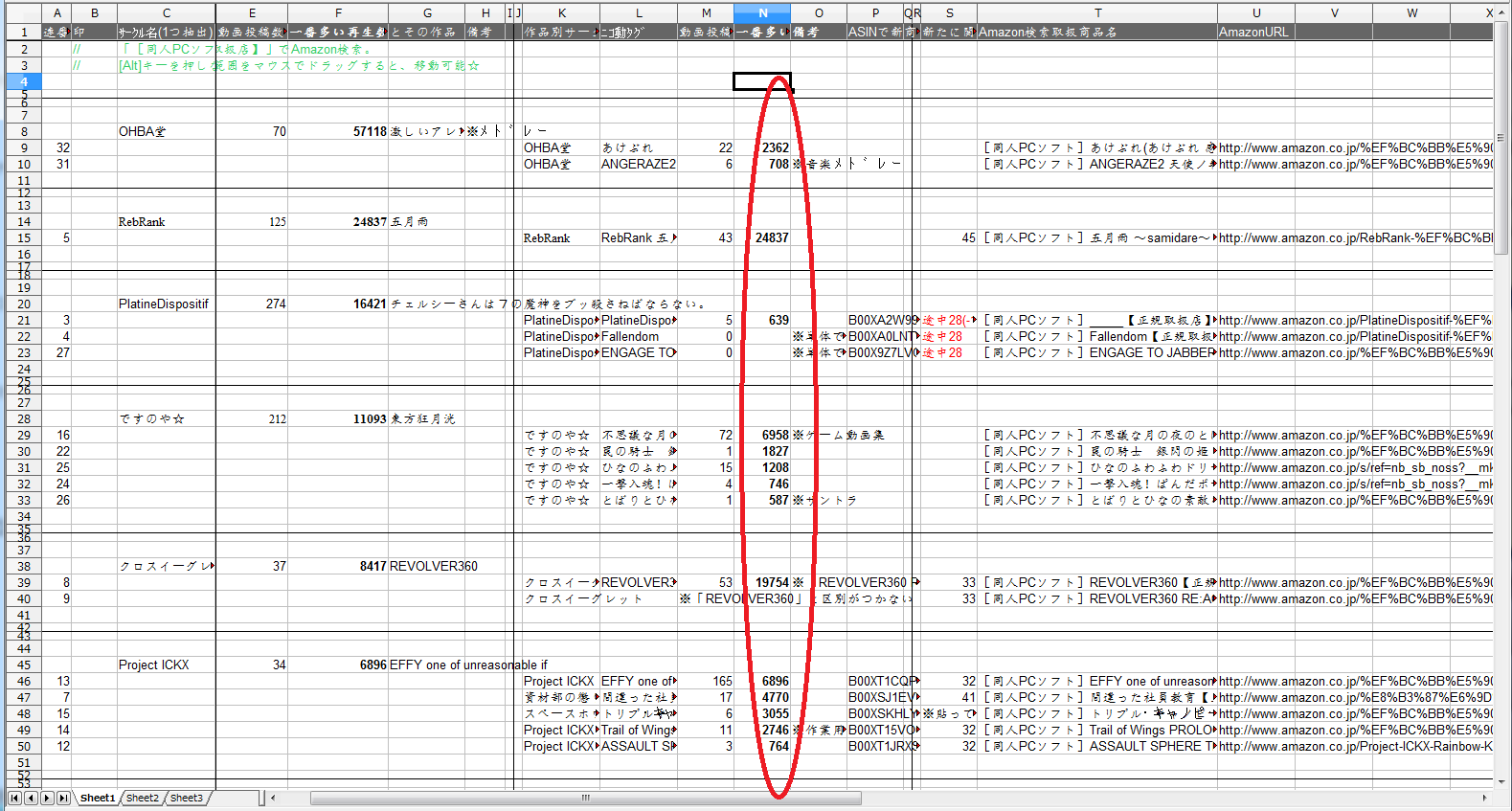Select the "Amazon検索取扱商品名" header cell
This screenshot has height=811, width=1512.
[x=1097, y=32]
